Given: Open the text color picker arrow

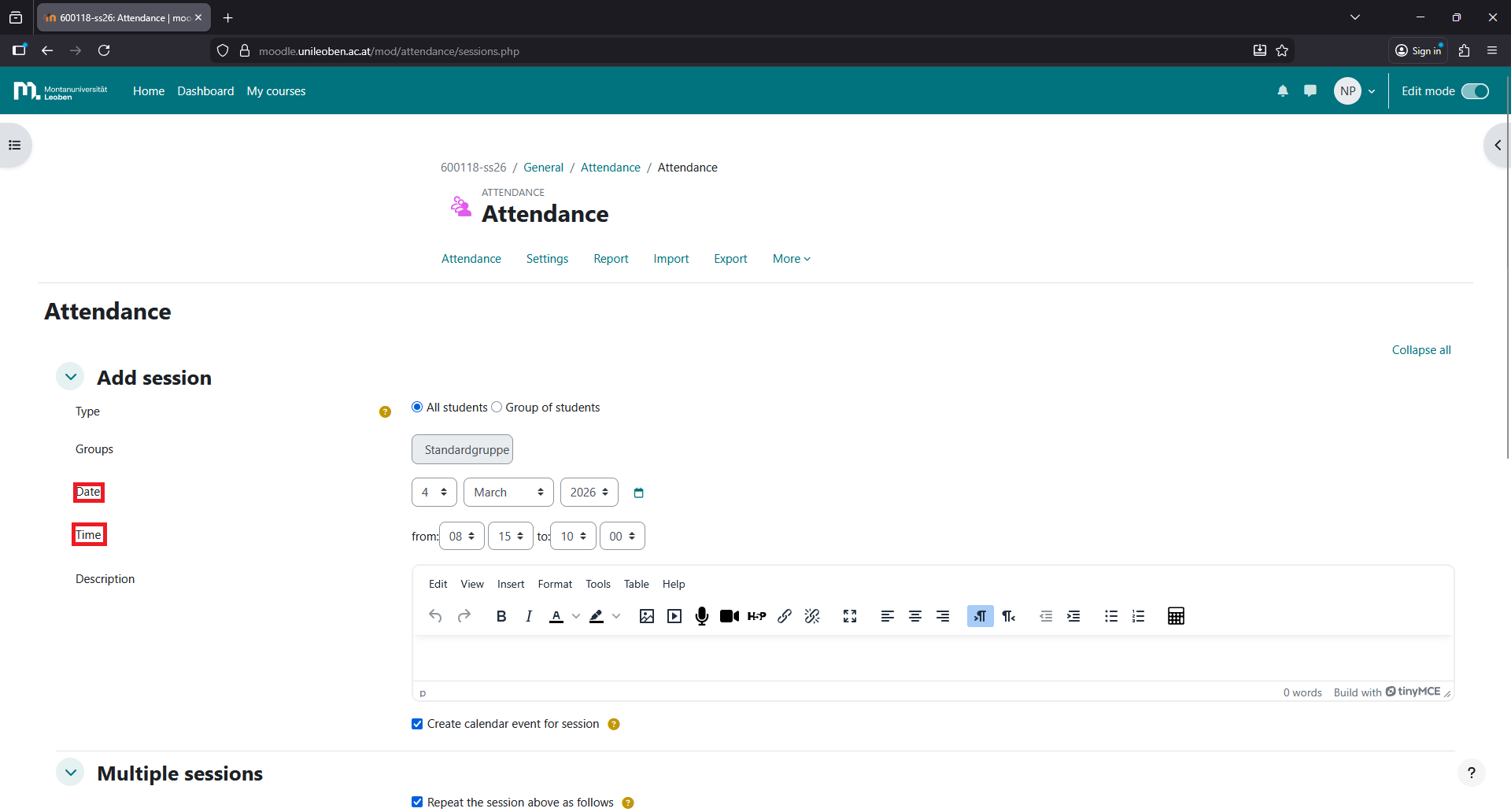Looking at the screenshot, I should click(x=576, y=616).
